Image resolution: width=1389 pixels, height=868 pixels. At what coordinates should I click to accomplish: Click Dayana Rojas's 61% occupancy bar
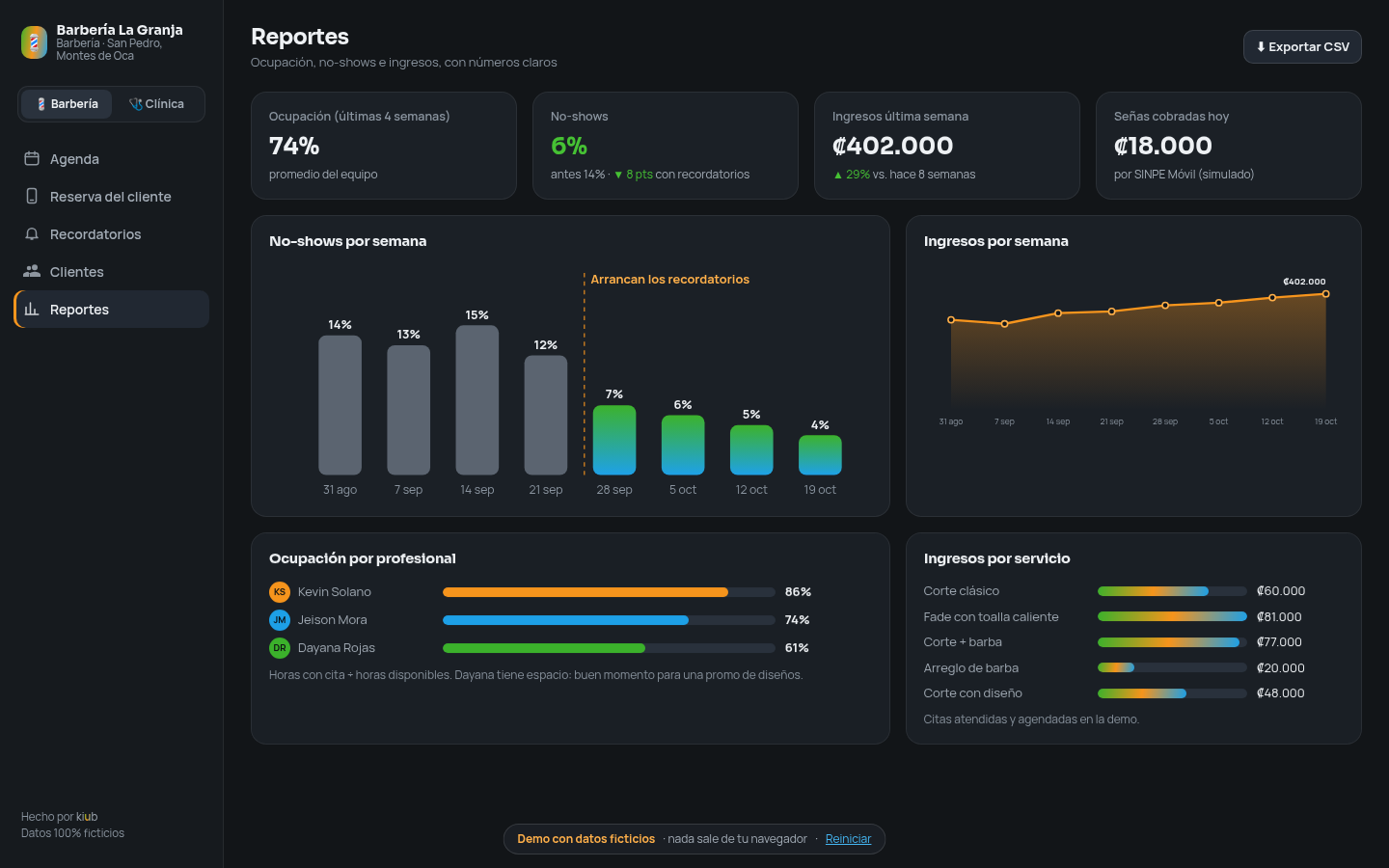[x=609, y=648]
